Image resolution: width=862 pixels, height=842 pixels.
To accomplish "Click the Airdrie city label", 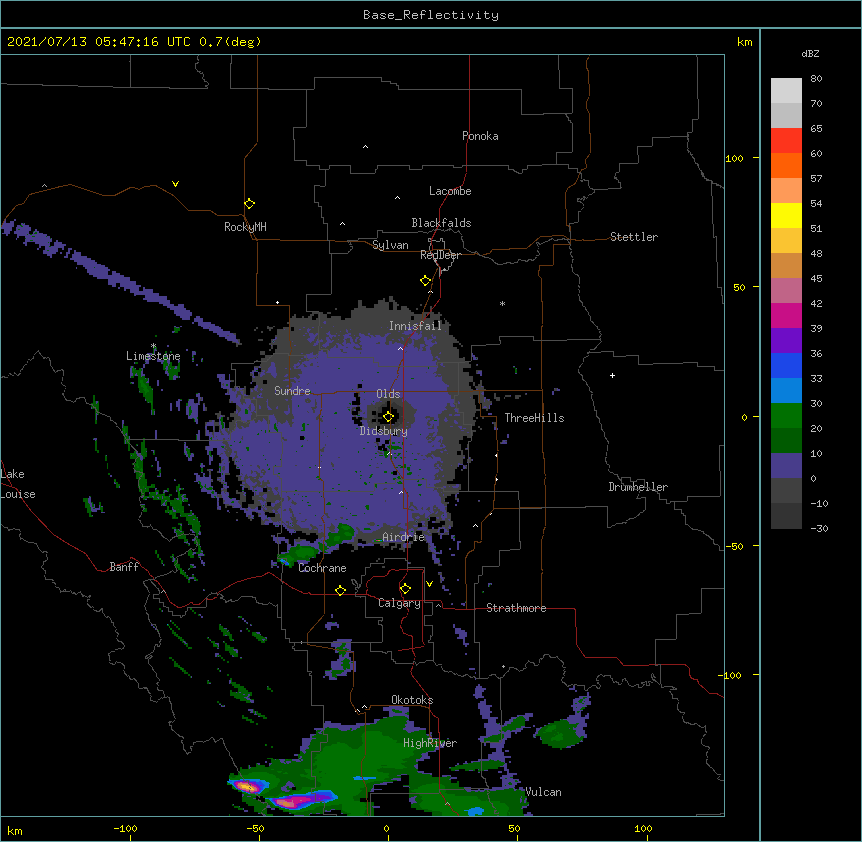I will [404, 537].
